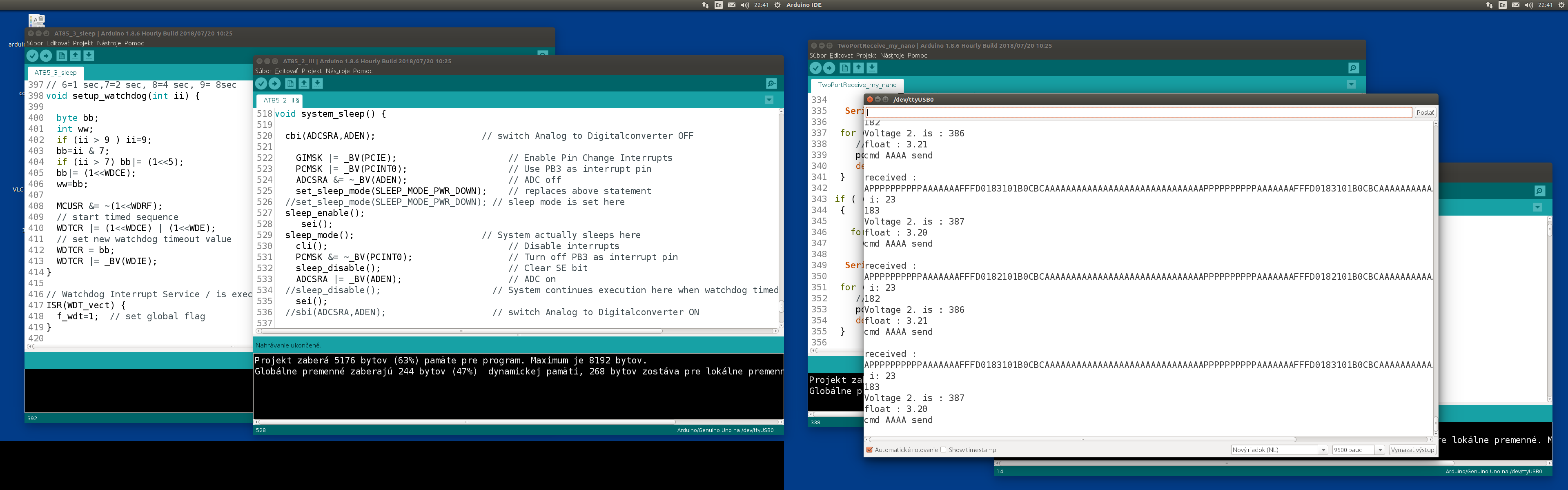Open Projekt menu in AT85_2_III window
This screenshot has height=490, width=1568.
click(x=312, y=71)
